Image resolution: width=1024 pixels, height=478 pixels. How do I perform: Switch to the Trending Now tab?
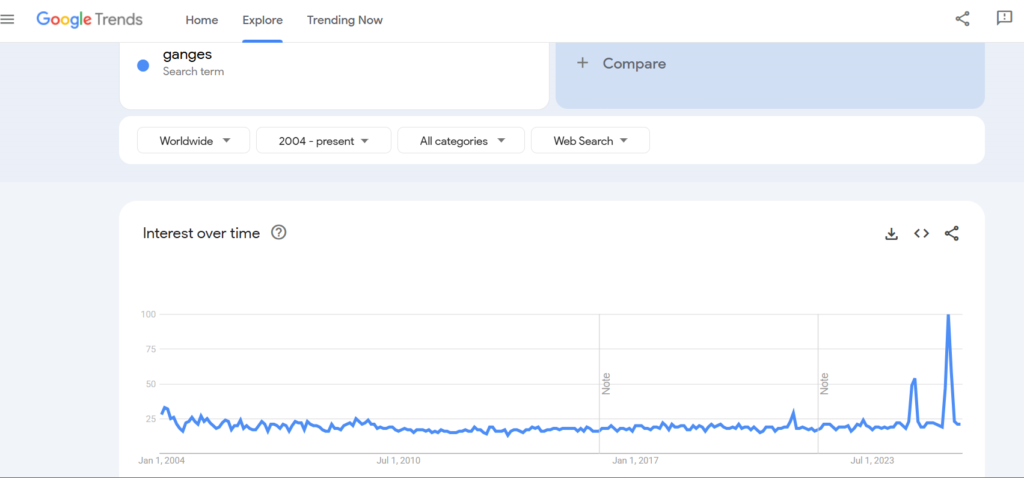point(345,20)
